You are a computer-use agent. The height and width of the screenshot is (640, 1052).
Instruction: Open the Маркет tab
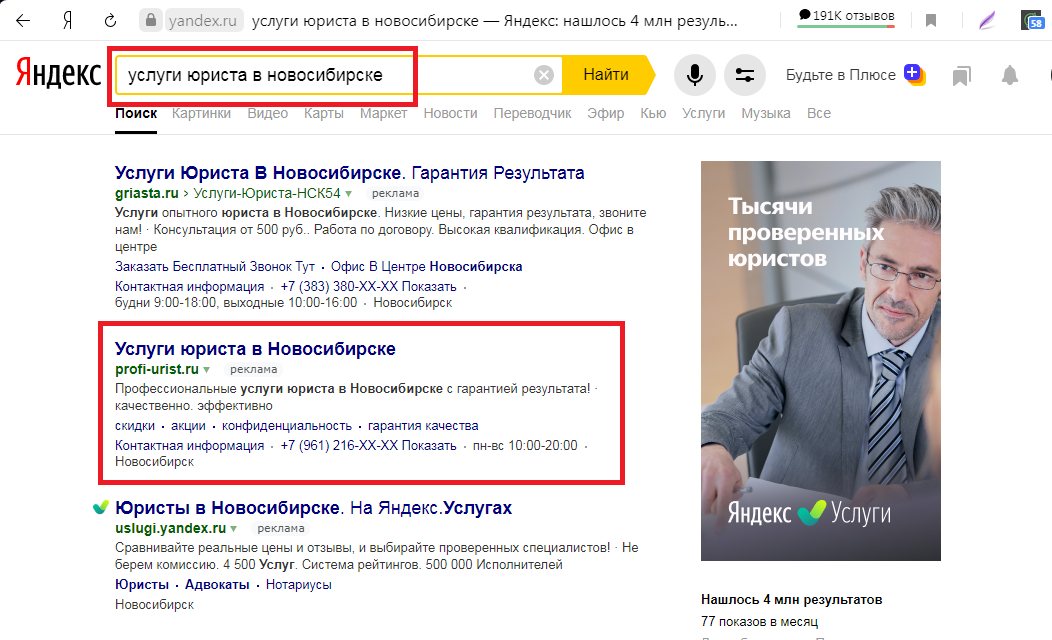tap(383, 113)
